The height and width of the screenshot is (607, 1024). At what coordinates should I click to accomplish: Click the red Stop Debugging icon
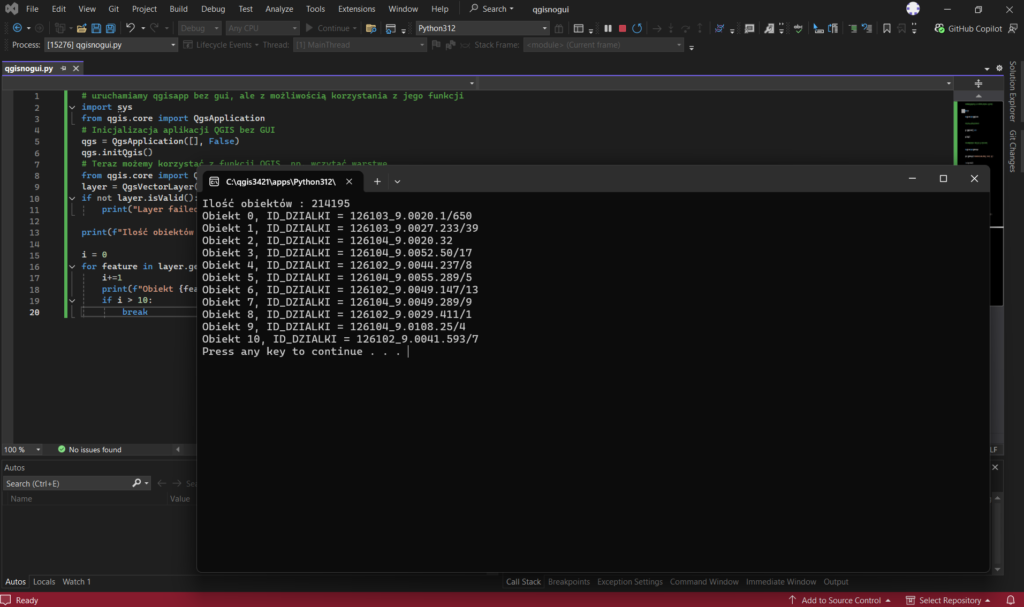click(623, 28)
